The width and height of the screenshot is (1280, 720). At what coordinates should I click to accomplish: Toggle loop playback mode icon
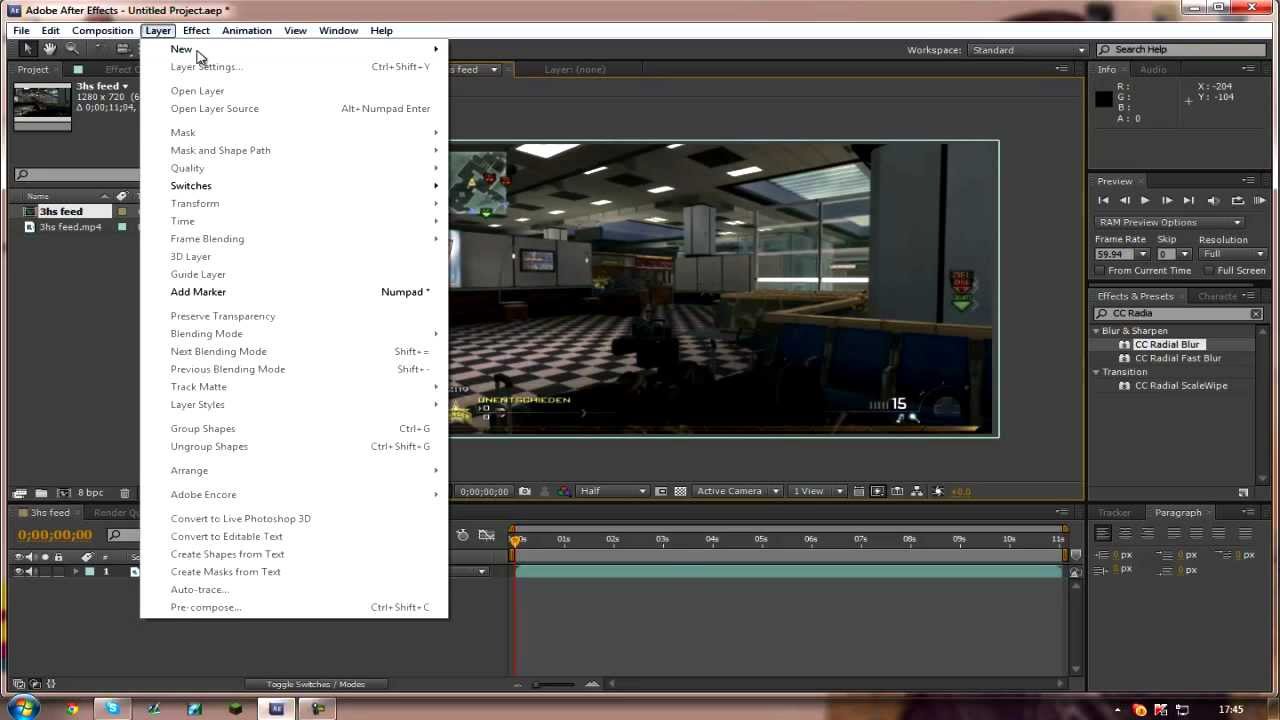[x=1237, y=200]
